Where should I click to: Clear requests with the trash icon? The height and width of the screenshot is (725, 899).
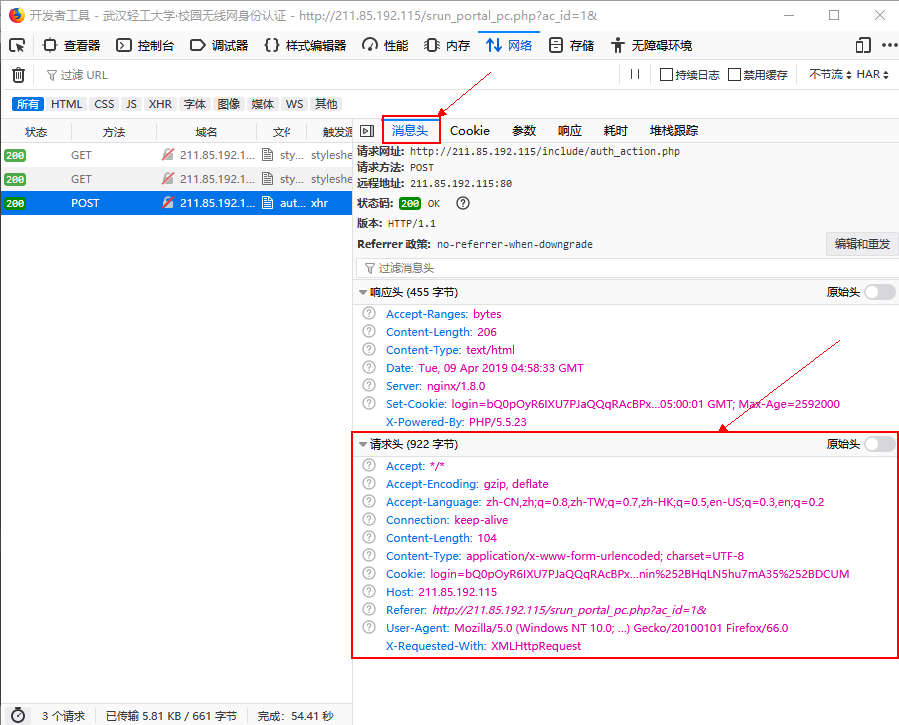point(18,75)
